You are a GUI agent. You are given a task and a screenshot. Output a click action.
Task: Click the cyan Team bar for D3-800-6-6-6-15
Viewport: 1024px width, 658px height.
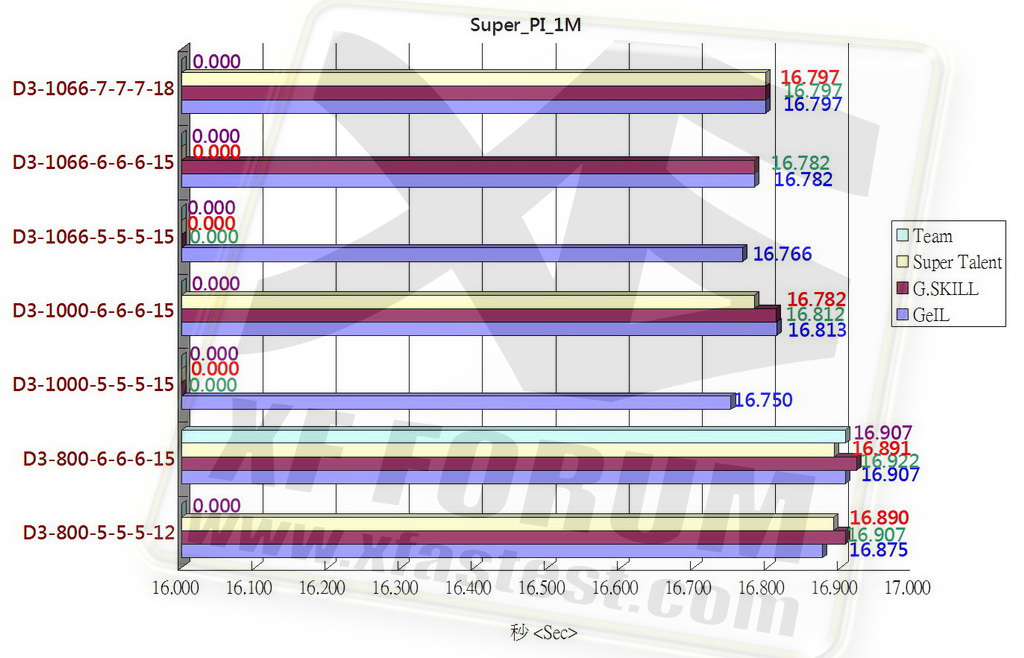[x=515, y=435]
